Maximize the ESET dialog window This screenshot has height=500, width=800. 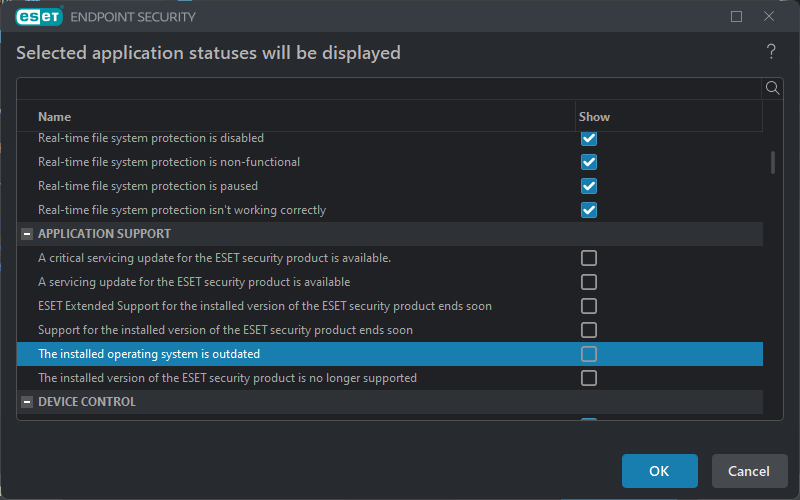pyautogui.click(x=737, y=16)
